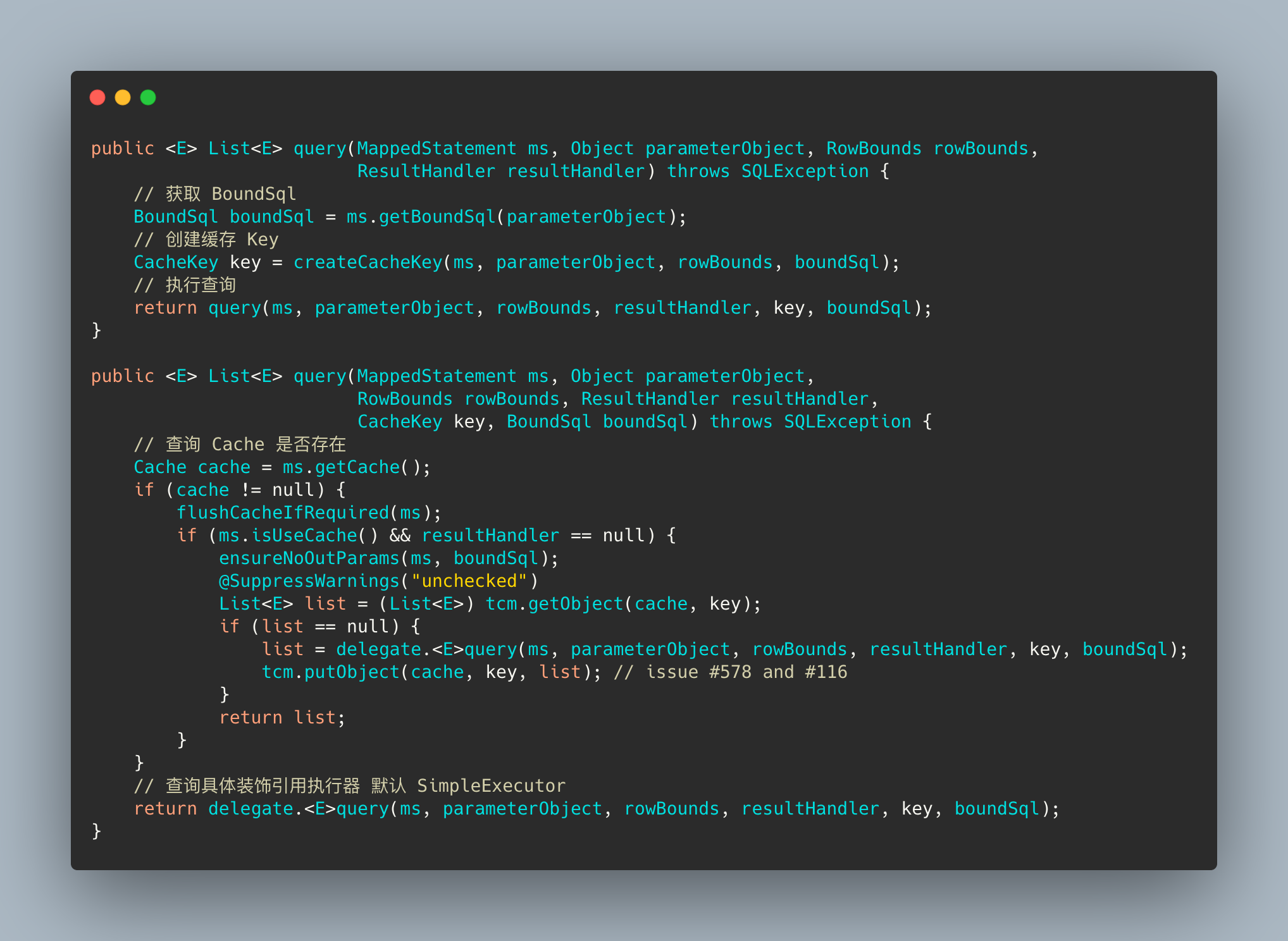Click the return list; statement

tap(282, 717)
